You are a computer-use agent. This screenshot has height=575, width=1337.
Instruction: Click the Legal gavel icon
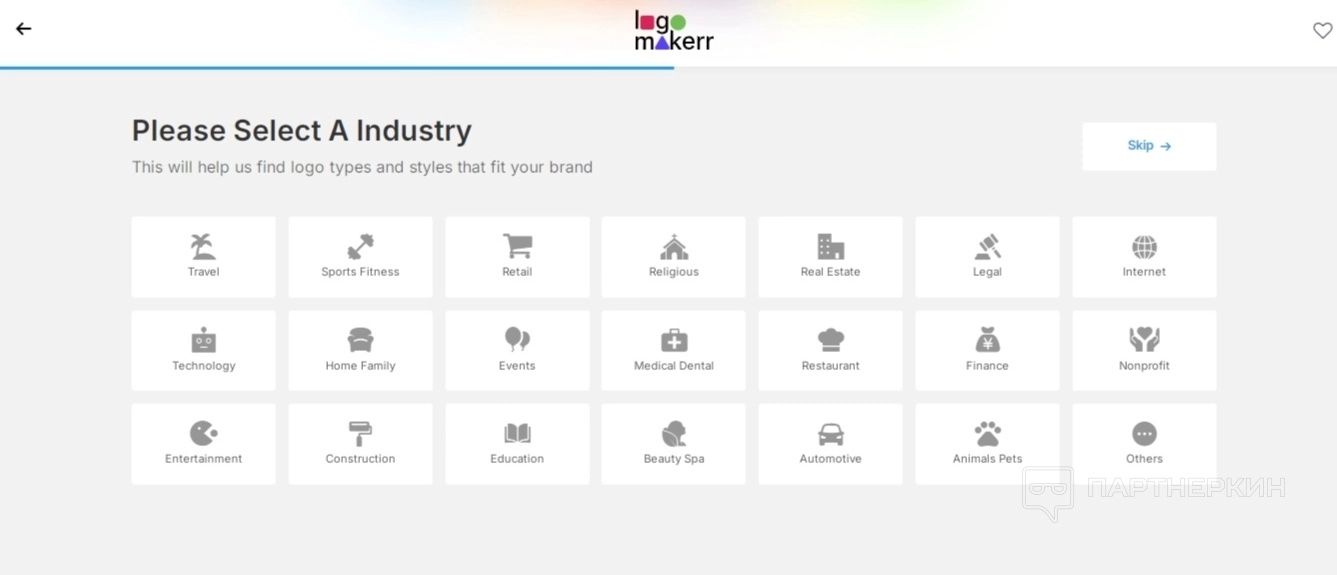point(987,246)
